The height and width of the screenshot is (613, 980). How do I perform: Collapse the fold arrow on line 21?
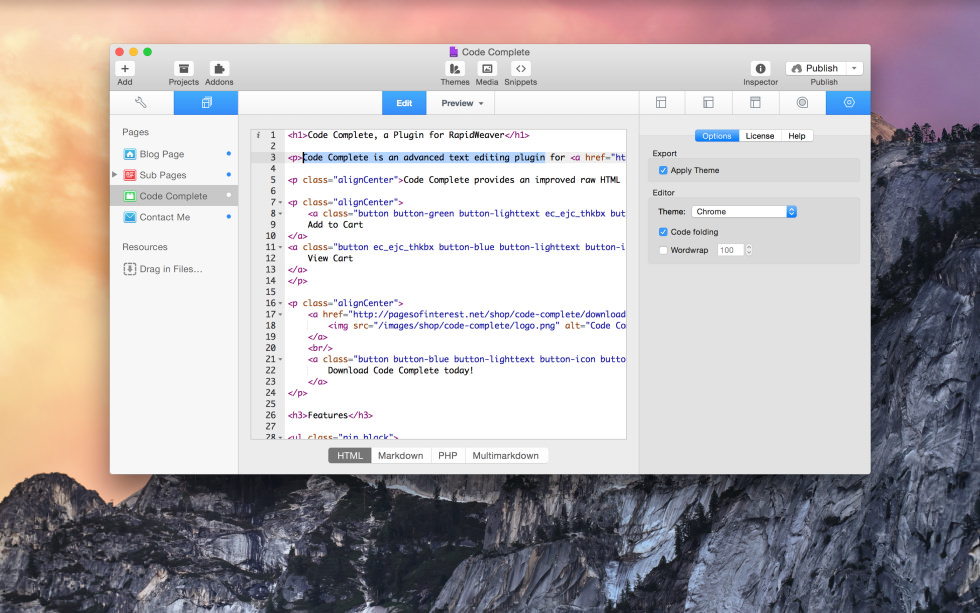click(x=280, y=359)
